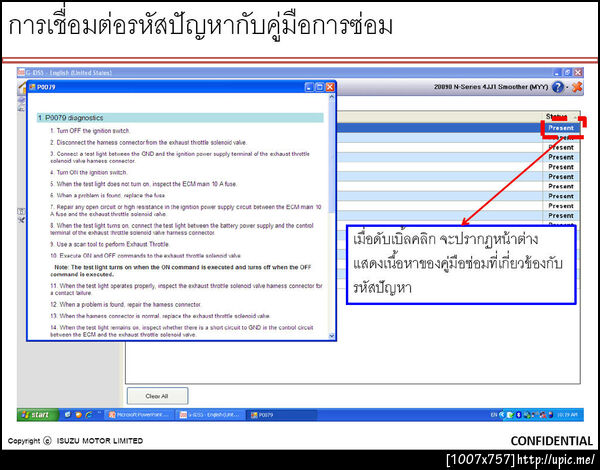The image size is (600, 470).
Task: Click step 10 'Execute ON and OFF commands'
Action: click(x=146, y=256)
